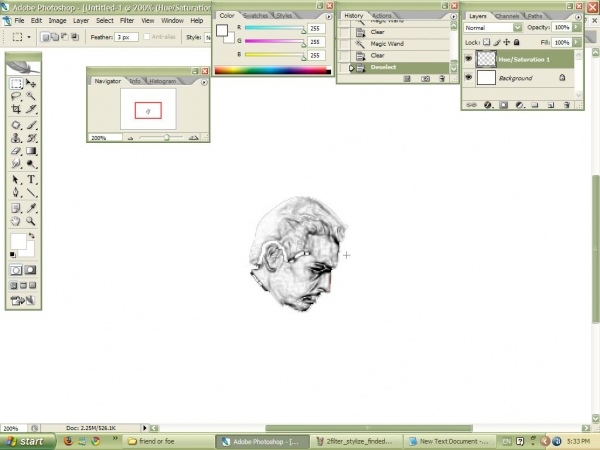Image resolution: width=600 pixels, height=450 pixels.
Task: Select the Eraser tool
Action: point(16,151)
